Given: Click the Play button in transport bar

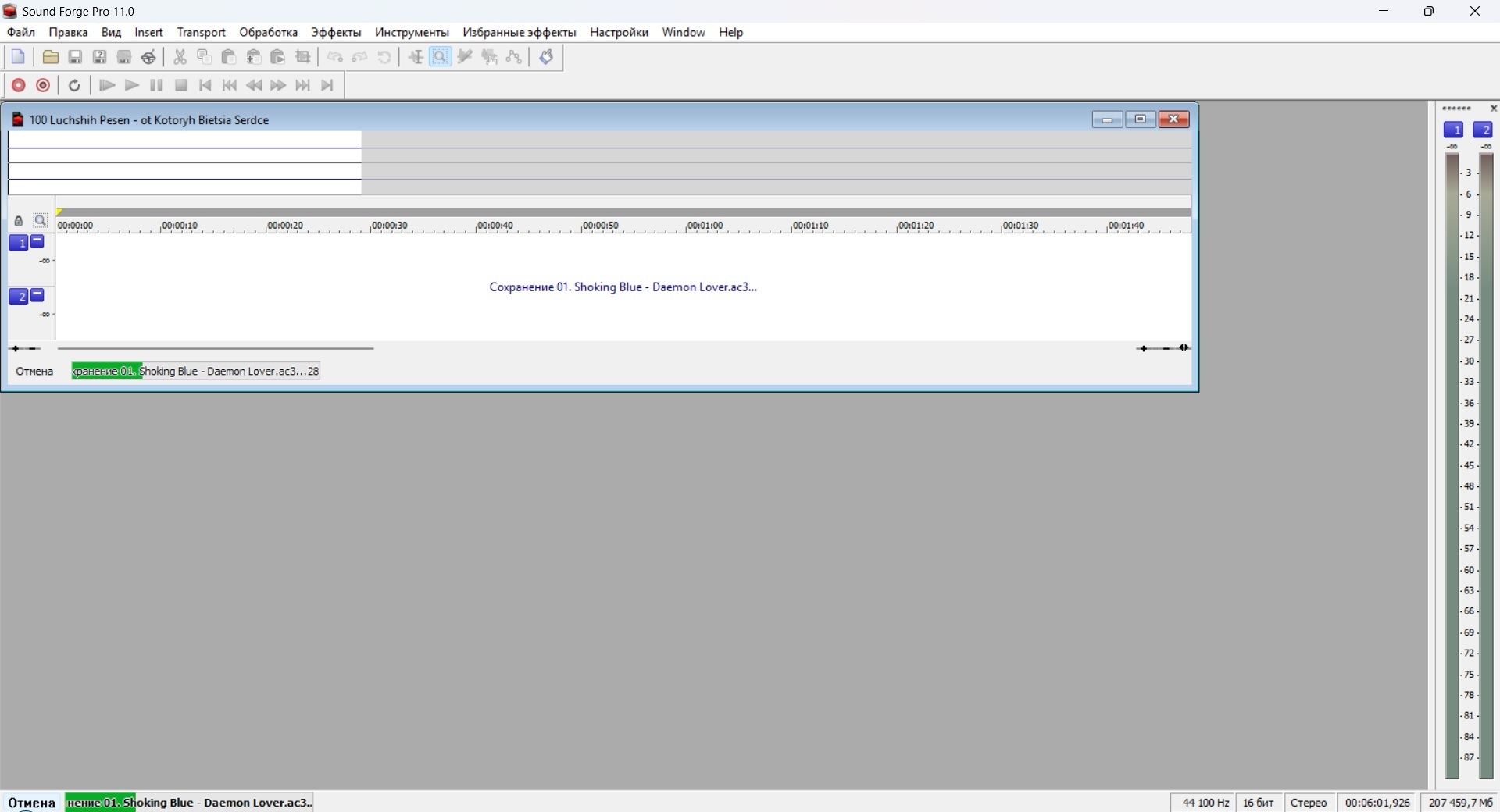Looking at the screenshot, I should click(x=132, y=86).
